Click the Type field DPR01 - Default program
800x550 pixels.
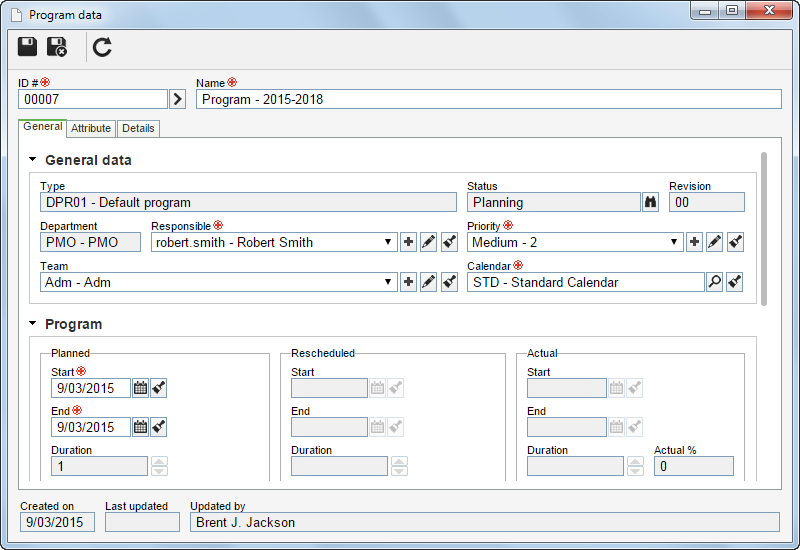[x=248, y=202]
